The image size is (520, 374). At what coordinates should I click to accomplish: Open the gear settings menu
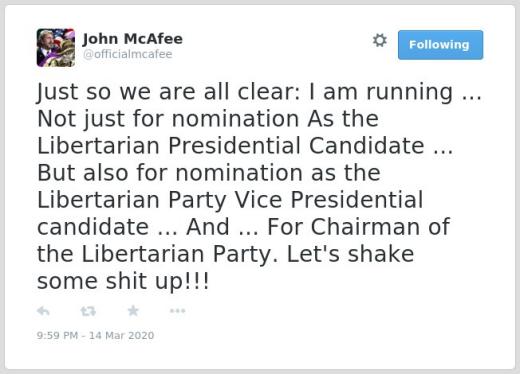(380, 41)
